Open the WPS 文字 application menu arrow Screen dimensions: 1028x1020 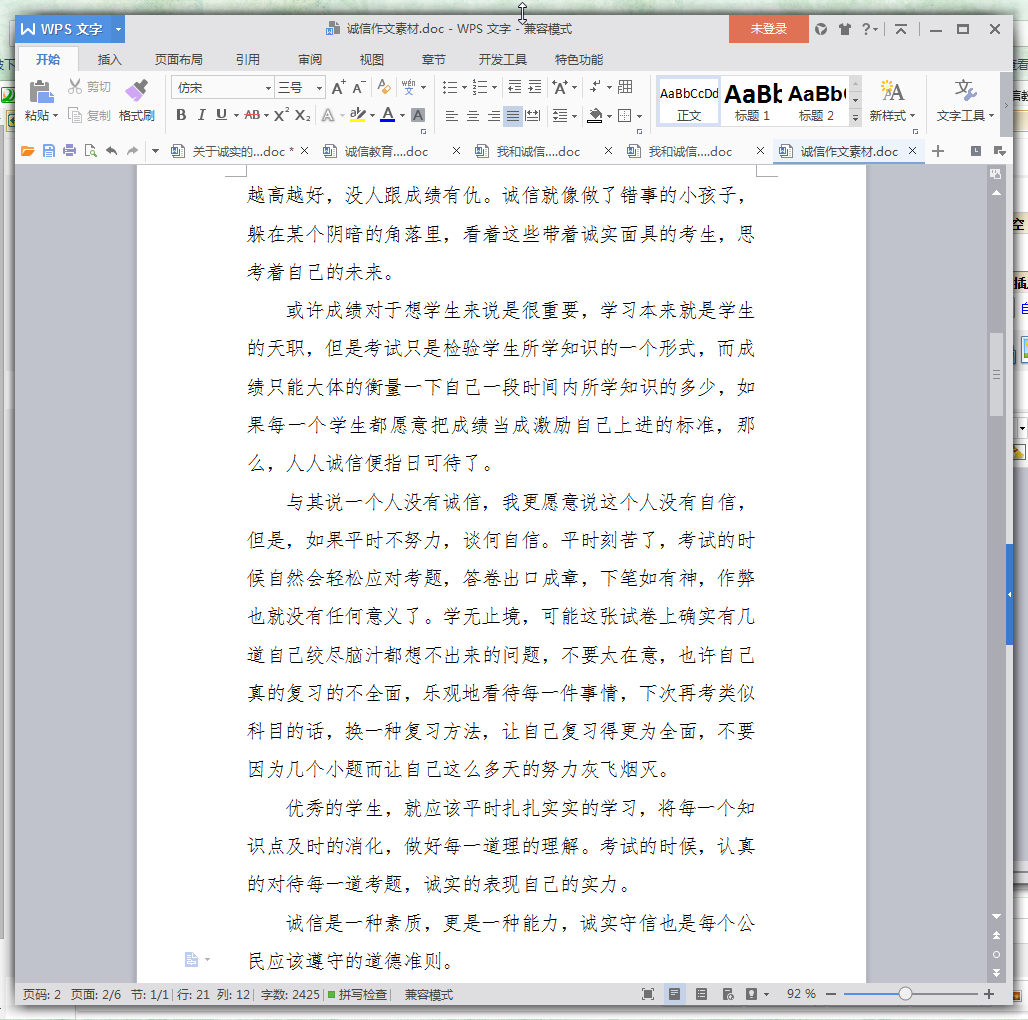coord(118,29)
